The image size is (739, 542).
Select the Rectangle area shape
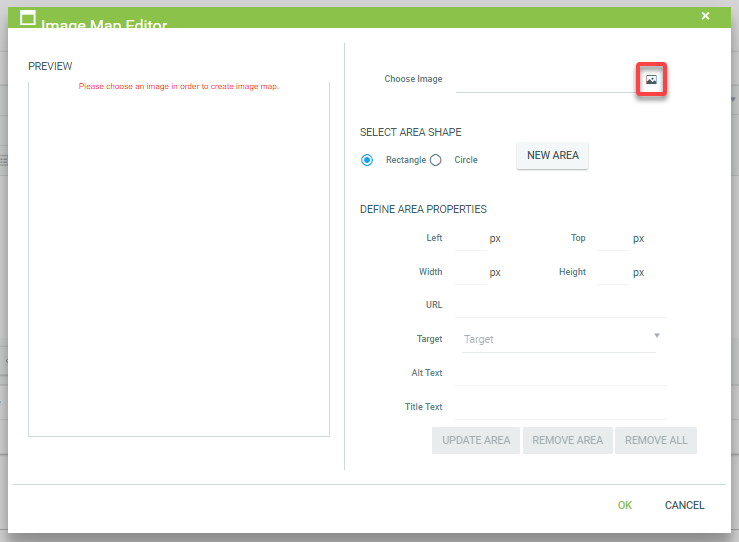[x=367, y=160]
